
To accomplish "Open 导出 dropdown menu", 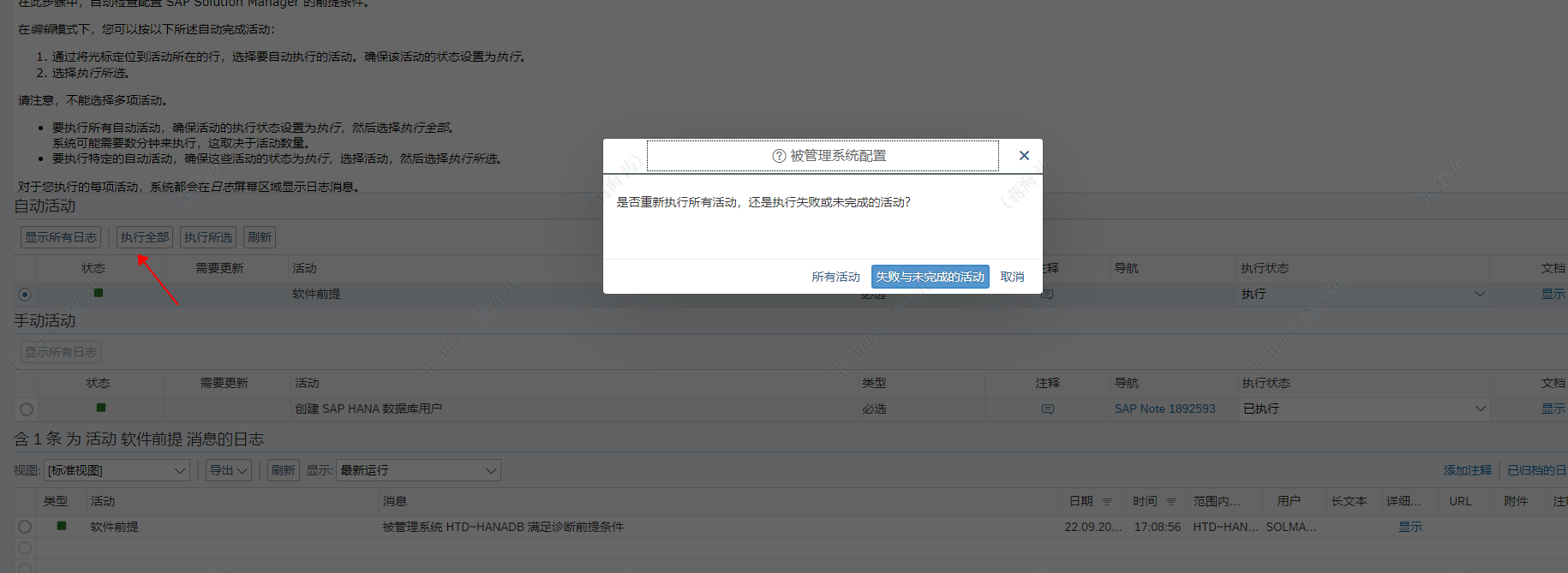I will (229, 470).
